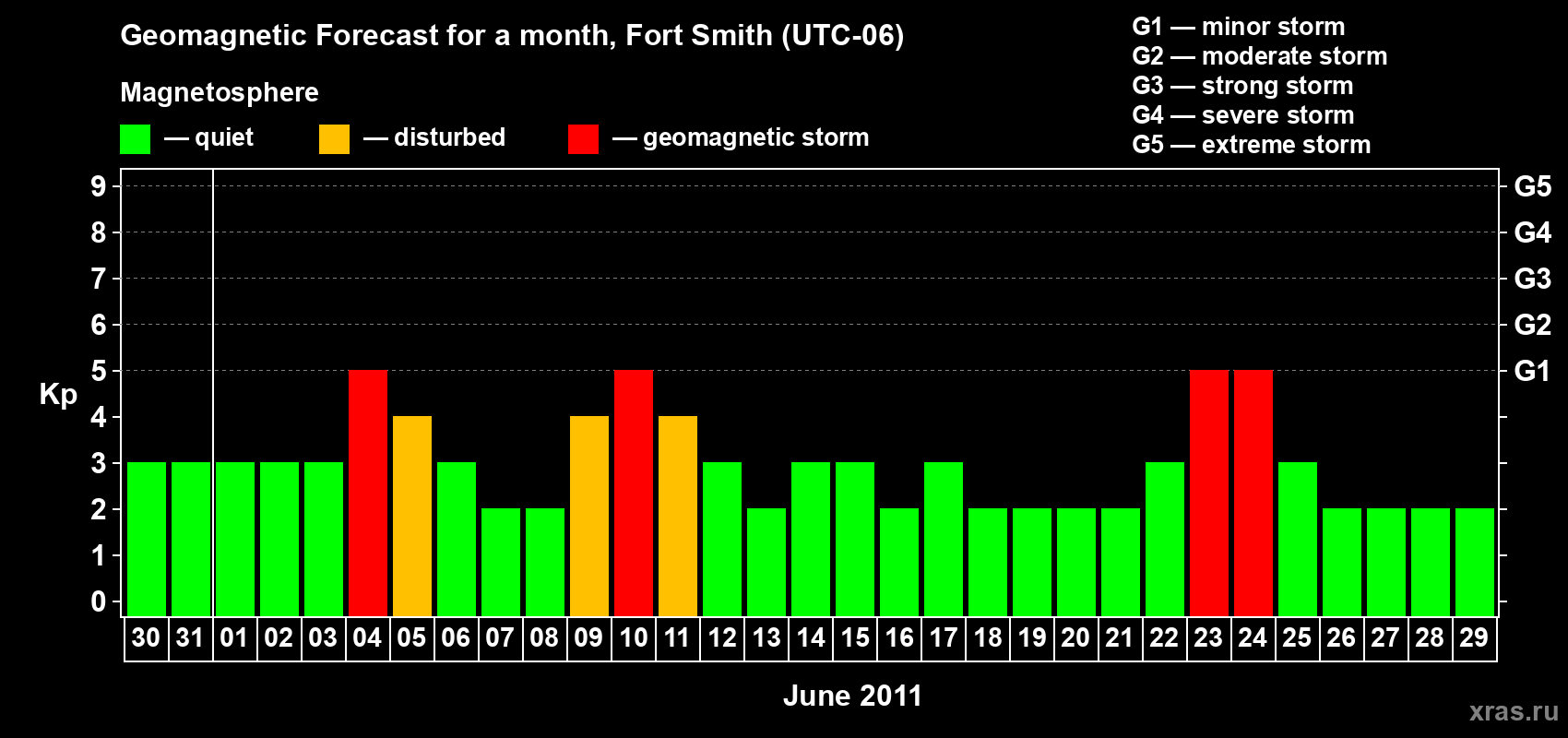Click Kp value 5 on left axis
The height and width of the screenshot is (738, 1568).
(99, 371)
